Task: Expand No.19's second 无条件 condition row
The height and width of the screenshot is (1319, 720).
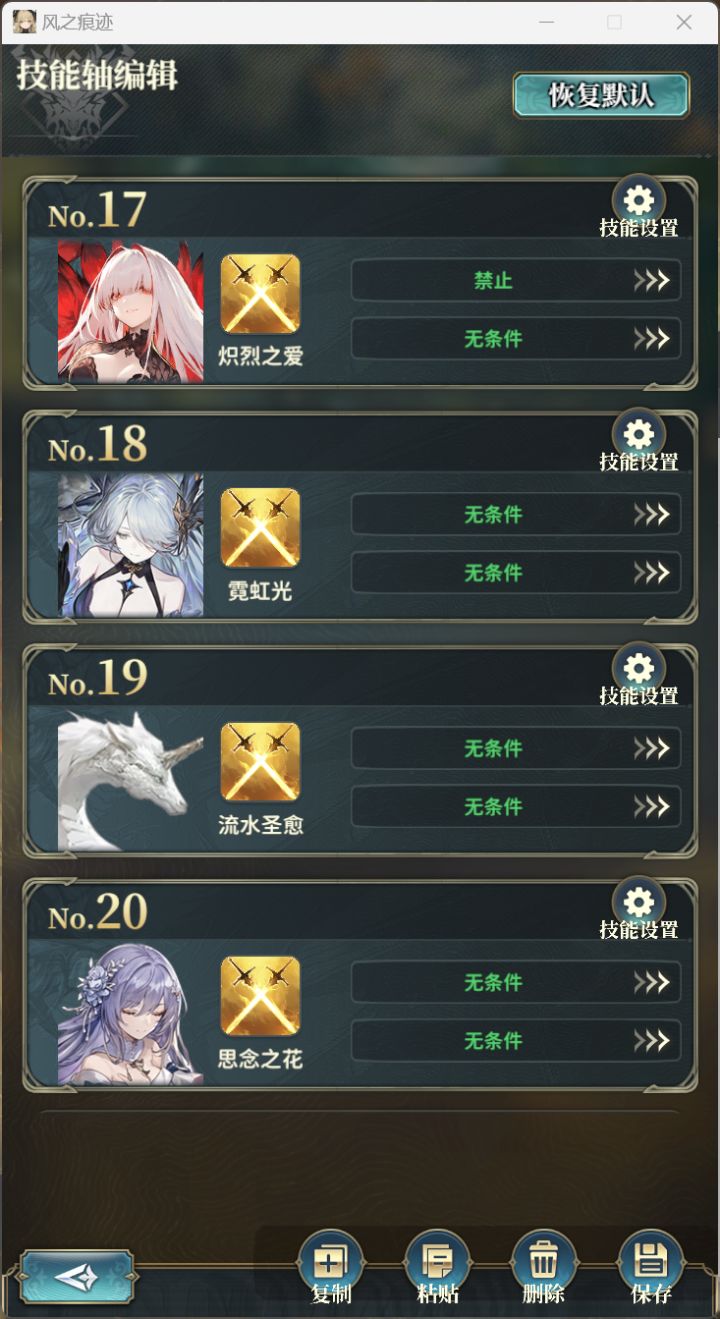Action: pyautogui.click(x=516, y=807)
